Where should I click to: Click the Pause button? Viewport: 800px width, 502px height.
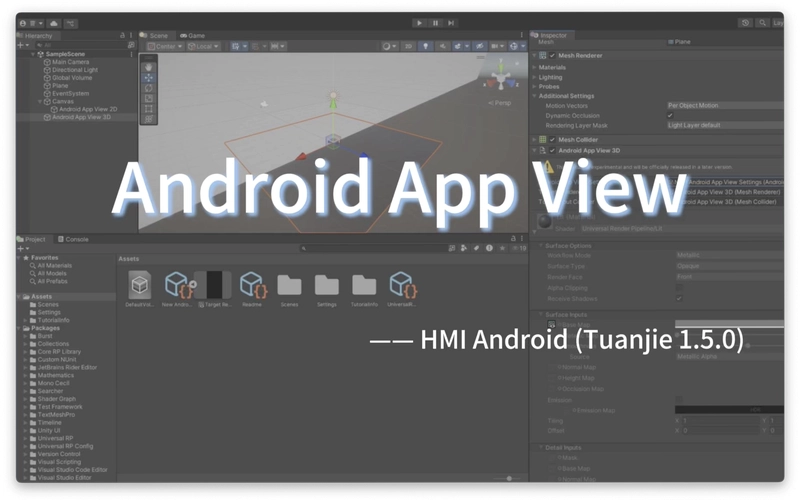point(435,23)
